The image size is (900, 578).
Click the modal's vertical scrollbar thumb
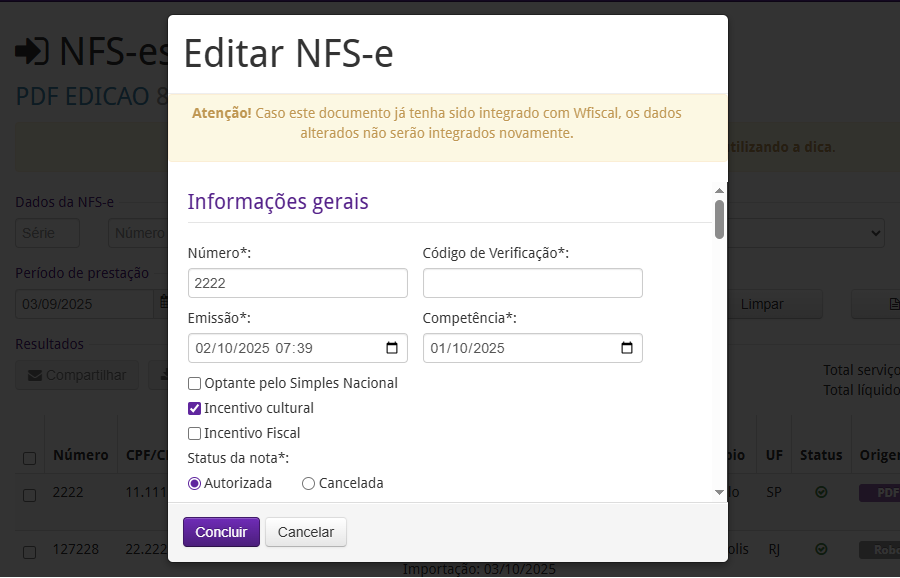coord(719,219)
